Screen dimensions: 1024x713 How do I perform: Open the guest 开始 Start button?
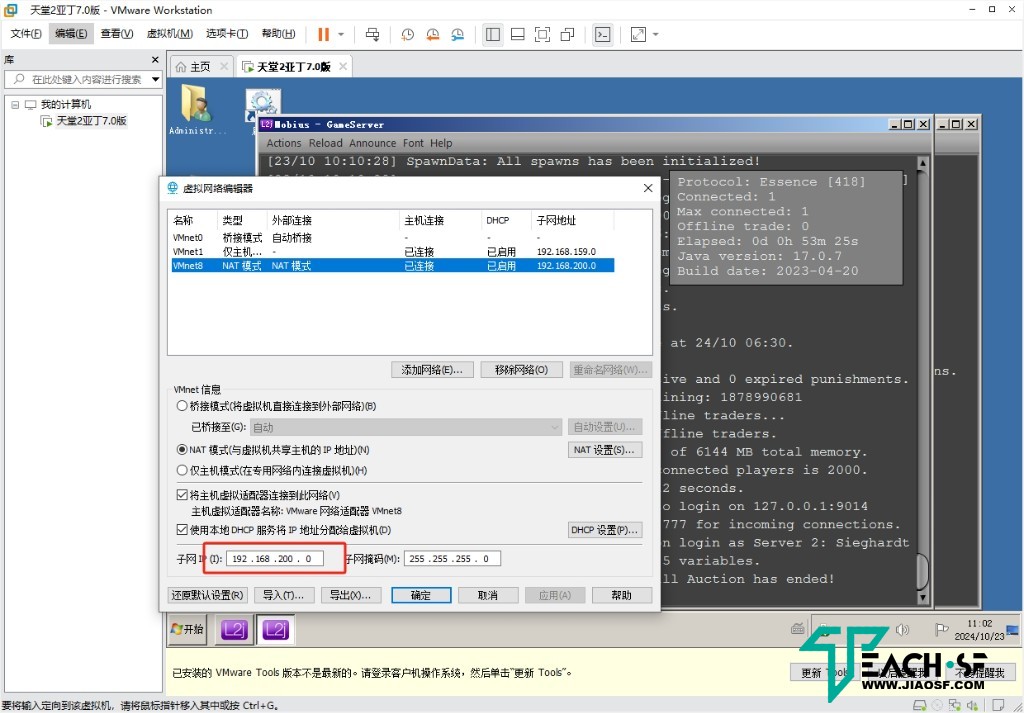point(187,629)
